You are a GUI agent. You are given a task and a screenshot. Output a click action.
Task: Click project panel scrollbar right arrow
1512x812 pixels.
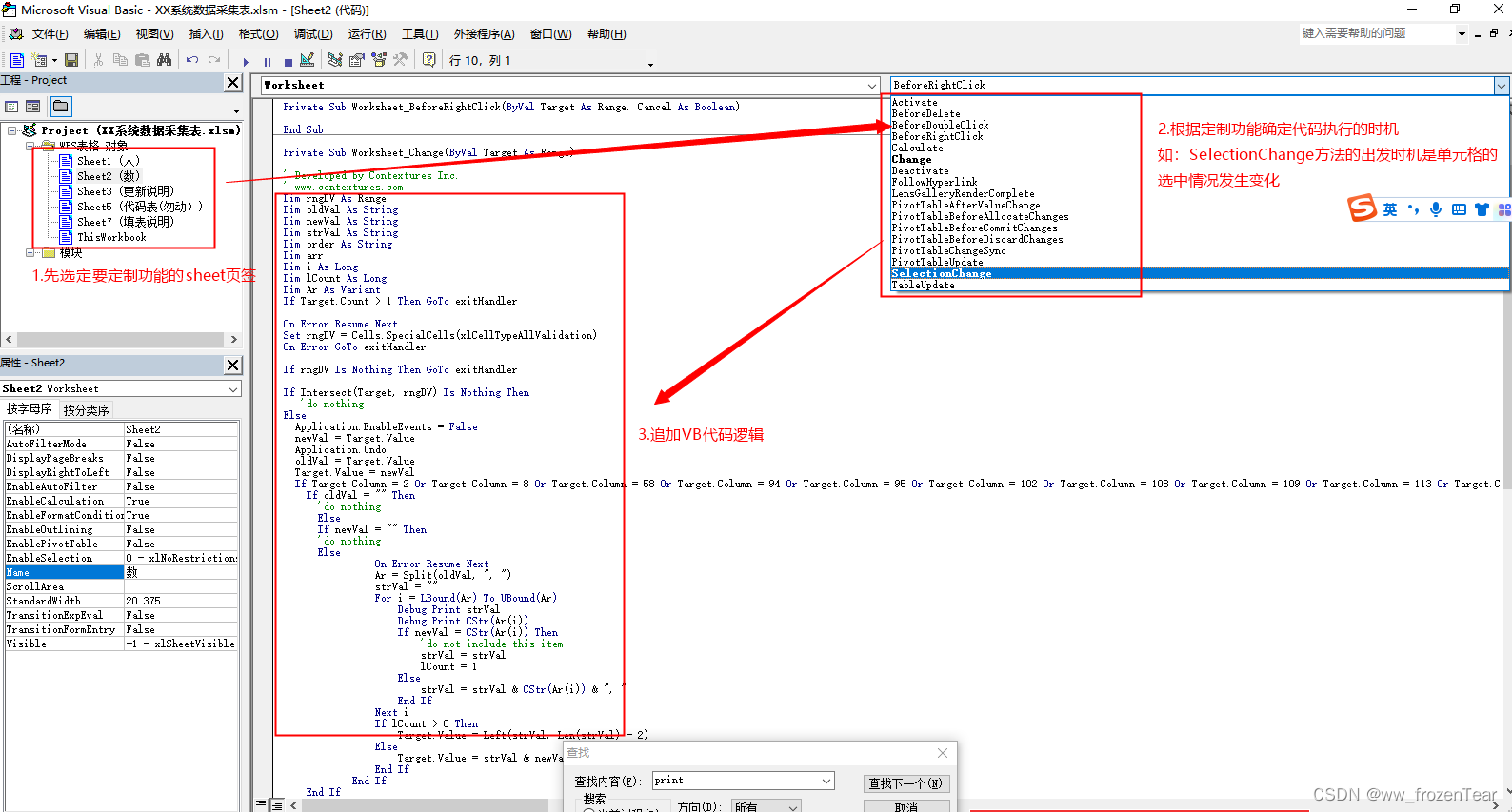tap(234, 339)
